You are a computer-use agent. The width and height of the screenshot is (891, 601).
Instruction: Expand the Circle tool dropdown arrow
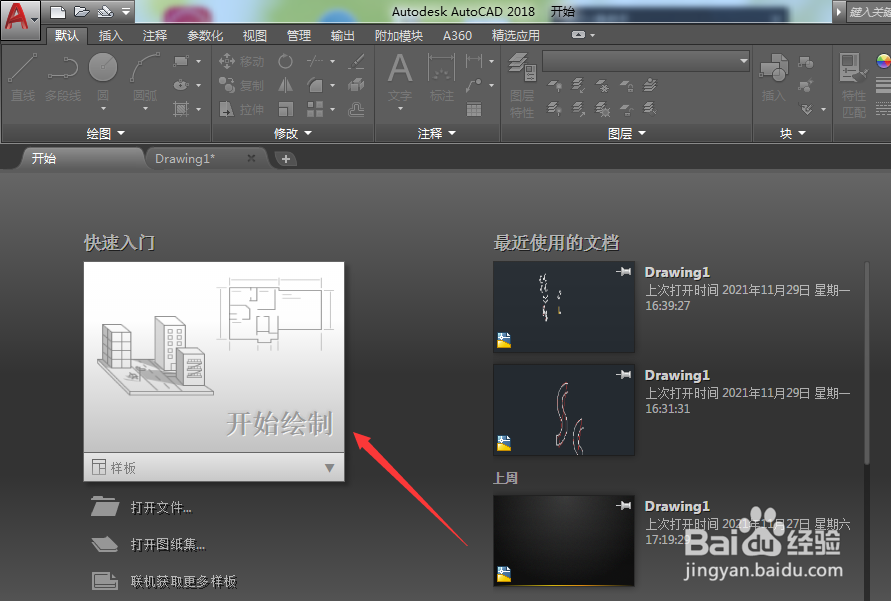tap(103, 108)
